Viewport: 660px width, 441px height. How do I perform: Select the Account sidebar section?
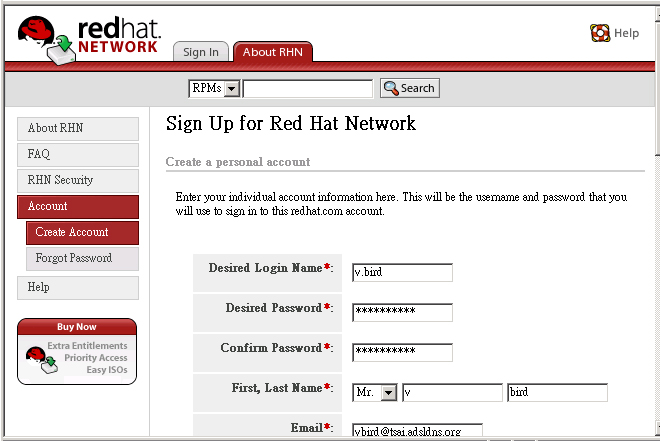coord(77,206)
